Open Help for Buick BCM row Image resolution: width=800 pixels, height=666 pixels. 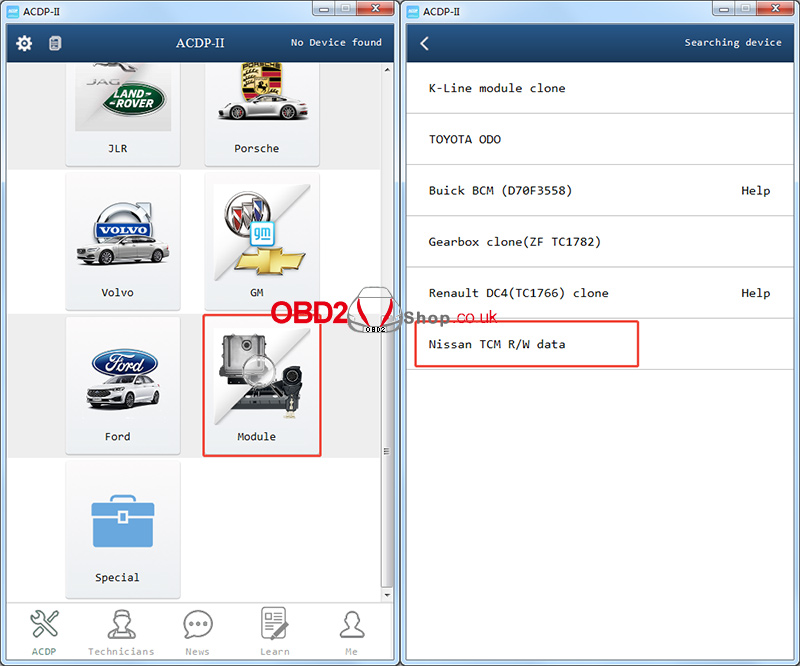tap(755, 190)
